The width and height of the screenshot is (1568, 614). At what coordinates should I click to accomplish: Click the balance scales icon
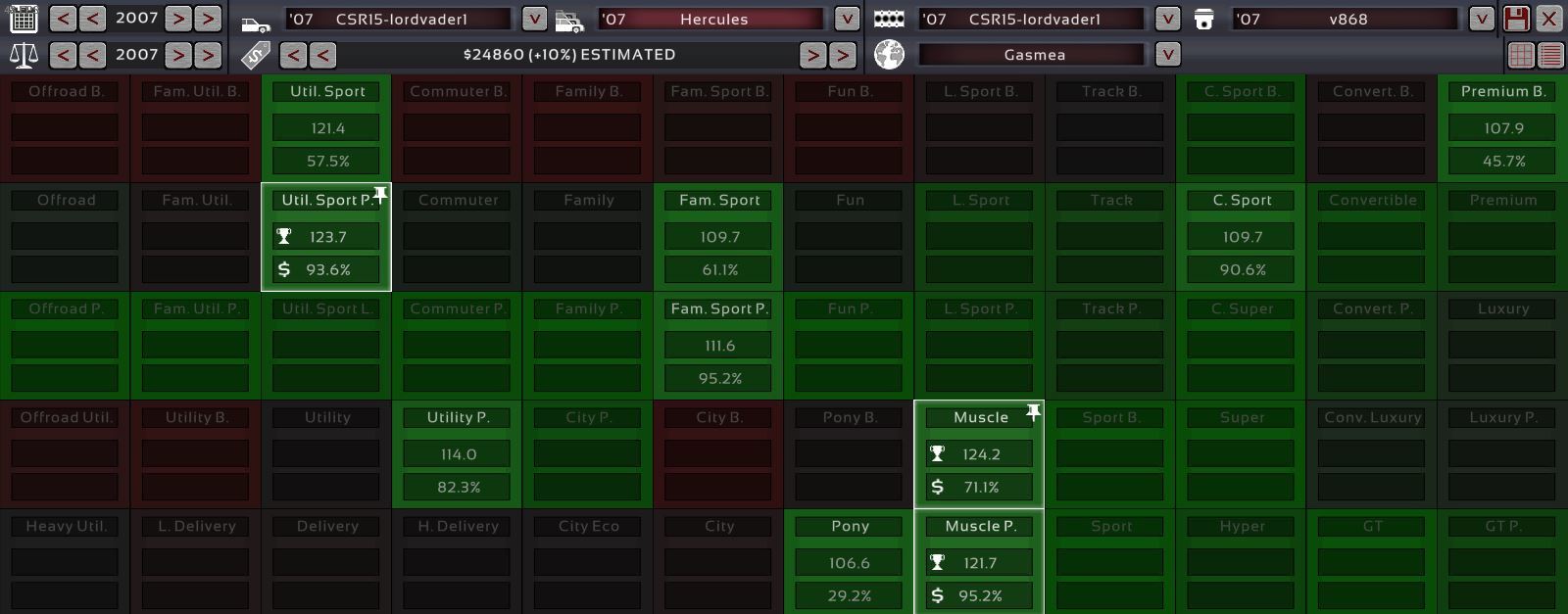(23, 55)
